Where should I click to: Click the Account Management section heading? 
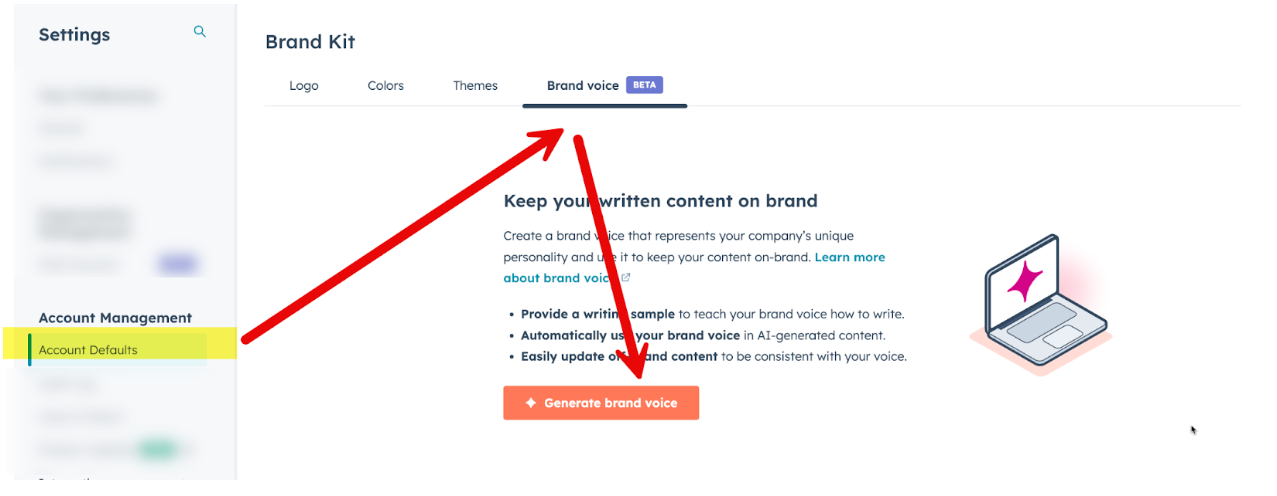click(115, 318)
